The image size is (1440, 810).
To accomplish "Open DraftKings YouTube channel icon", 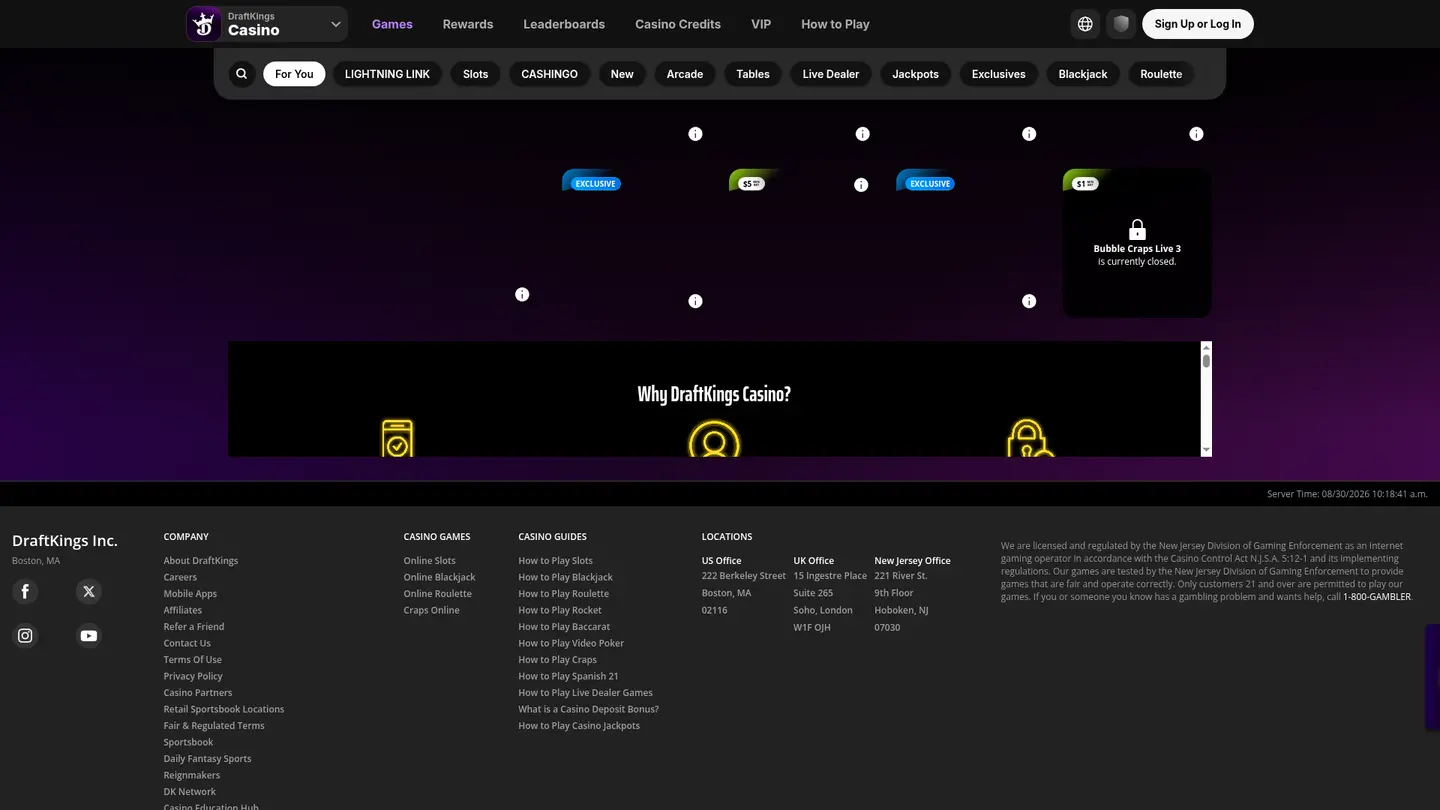I will [x=89, y=635].
